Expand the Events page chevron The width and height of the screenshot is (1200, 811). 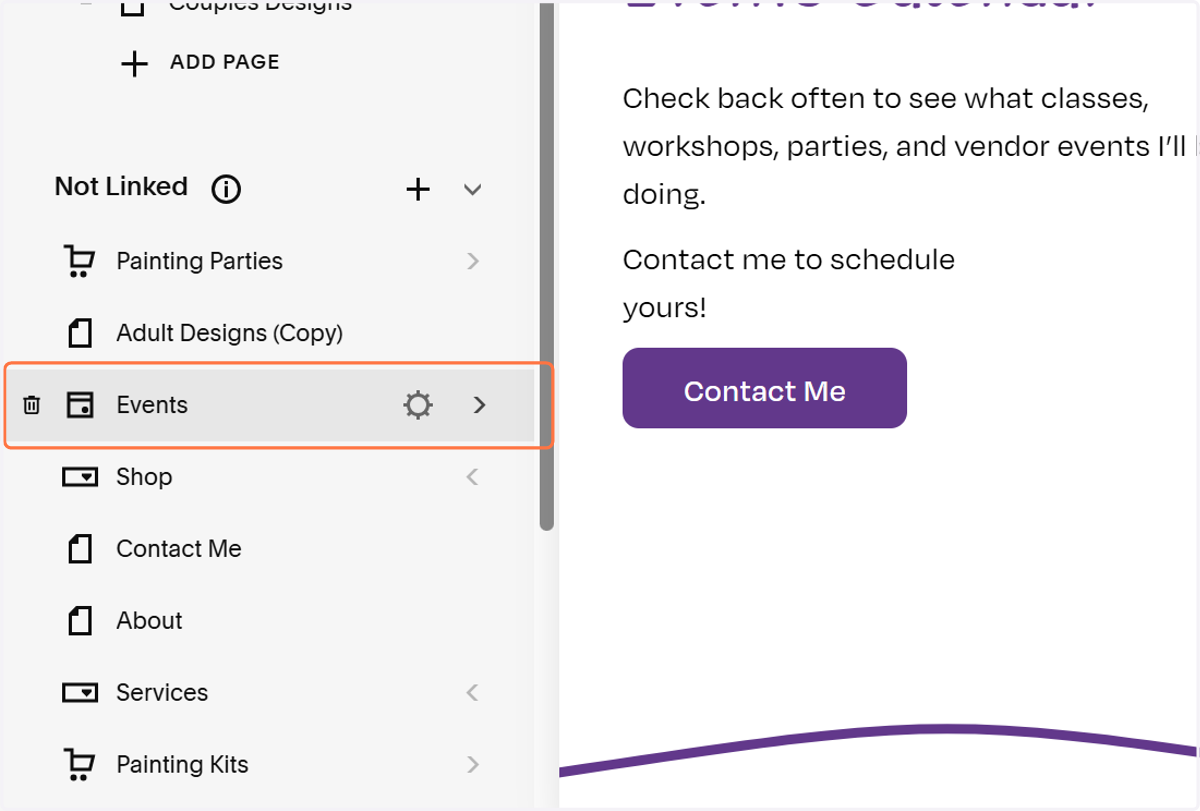click(479, 405)
